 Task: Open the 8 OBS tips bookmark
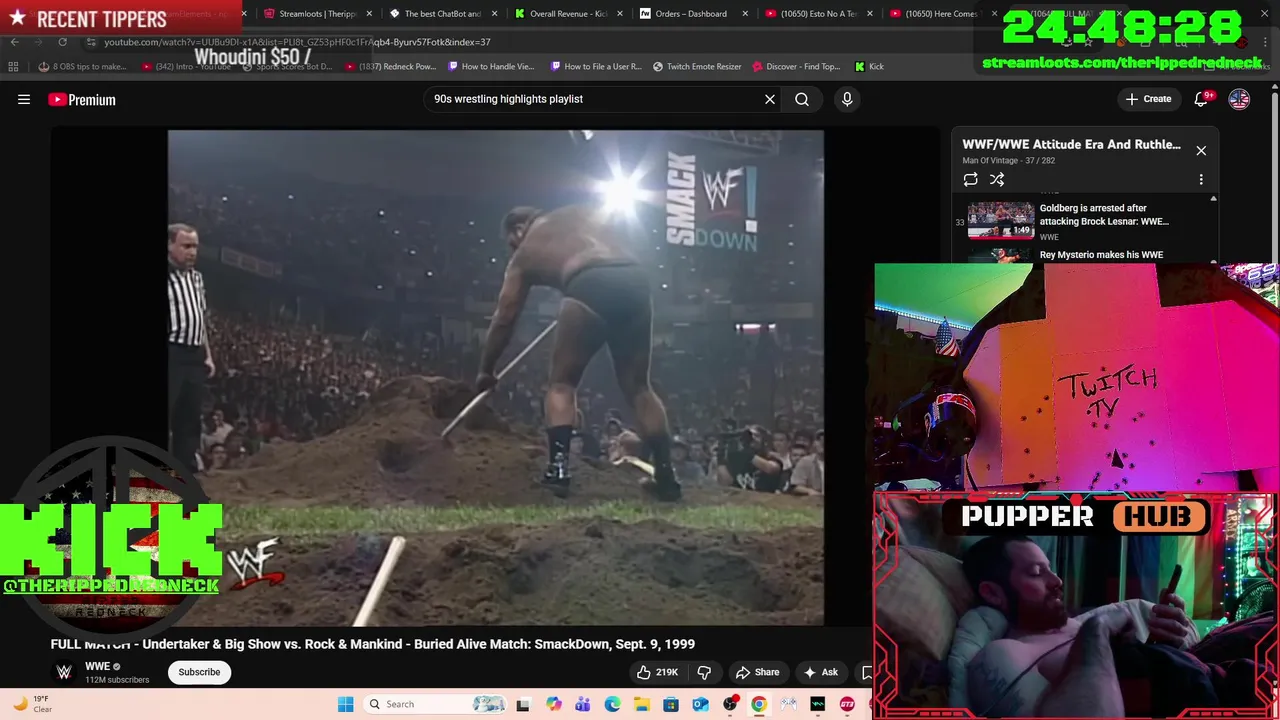coord(82,66)
